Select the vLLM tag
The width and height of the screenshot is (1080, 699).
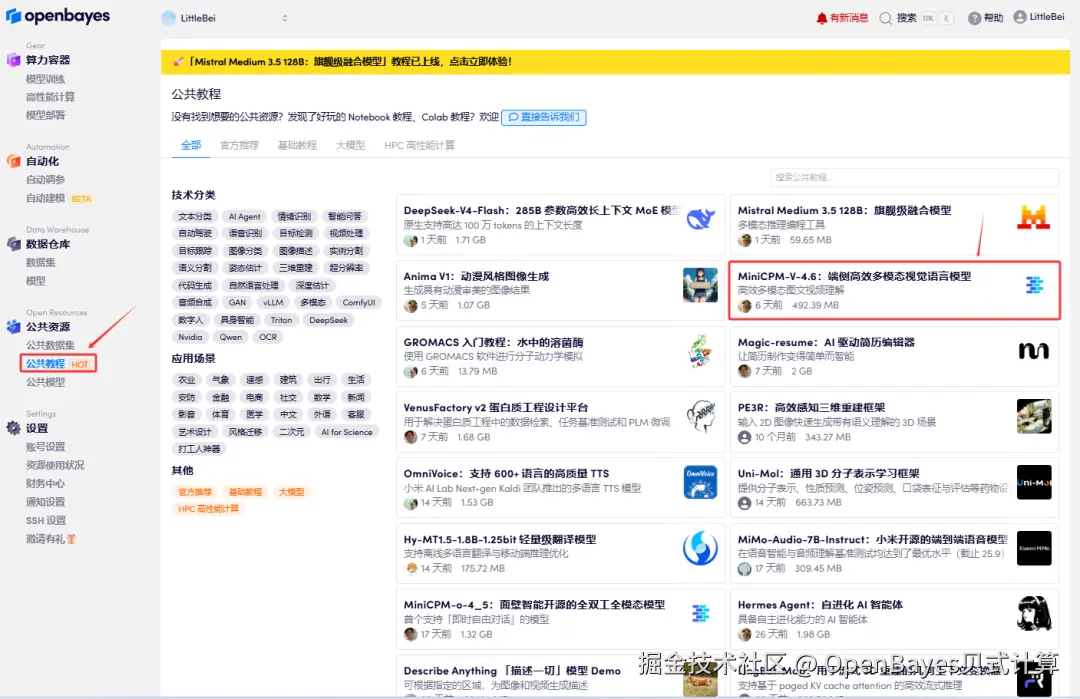click(273, 302)
